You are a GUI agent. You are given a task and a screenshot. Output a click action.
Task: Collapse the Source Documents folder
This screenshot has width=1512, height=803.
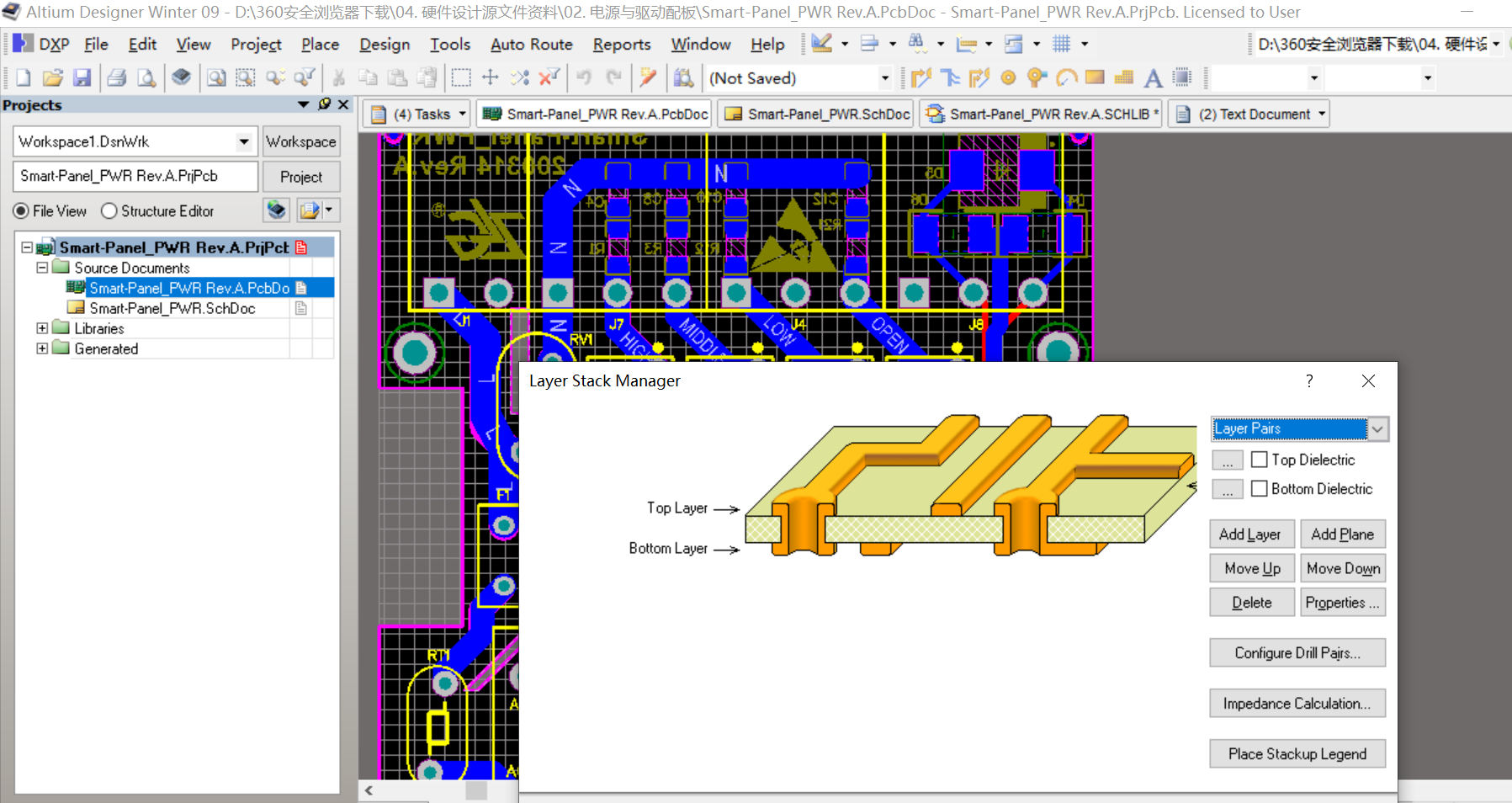pos(42,268)
